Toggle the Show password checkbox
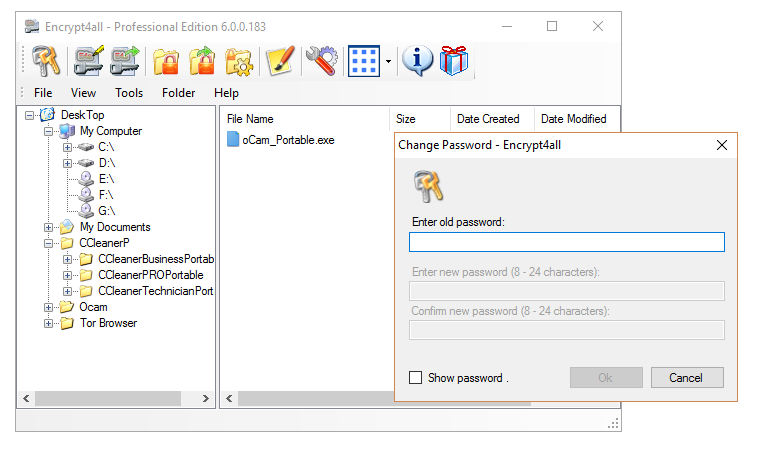Viewport: 765px width, 449px height. [x=415, y=378]
